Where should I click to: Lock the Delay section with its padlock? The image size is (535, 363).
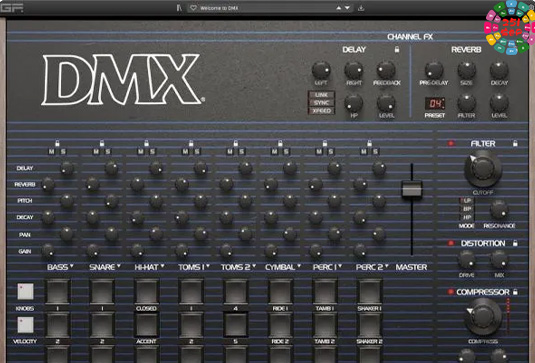(397, 49)
